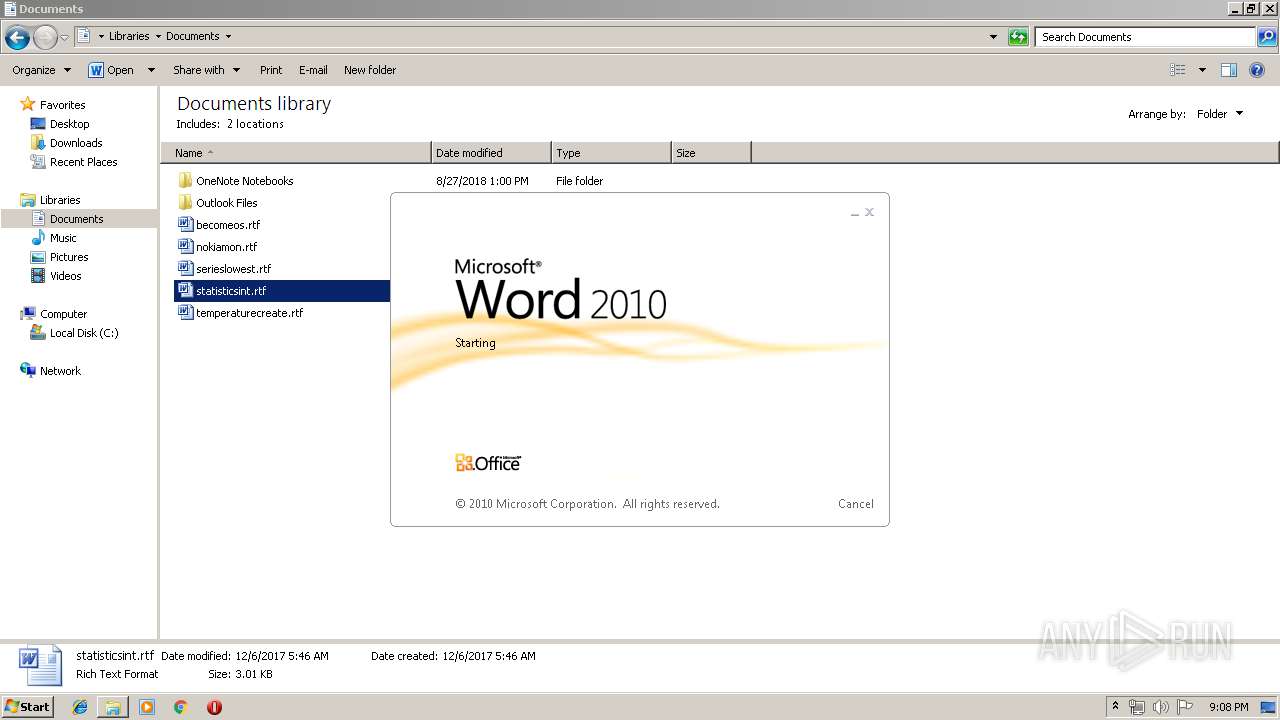Select Computer in the navigation pane
1280x720 pixels.
(63, 314)
